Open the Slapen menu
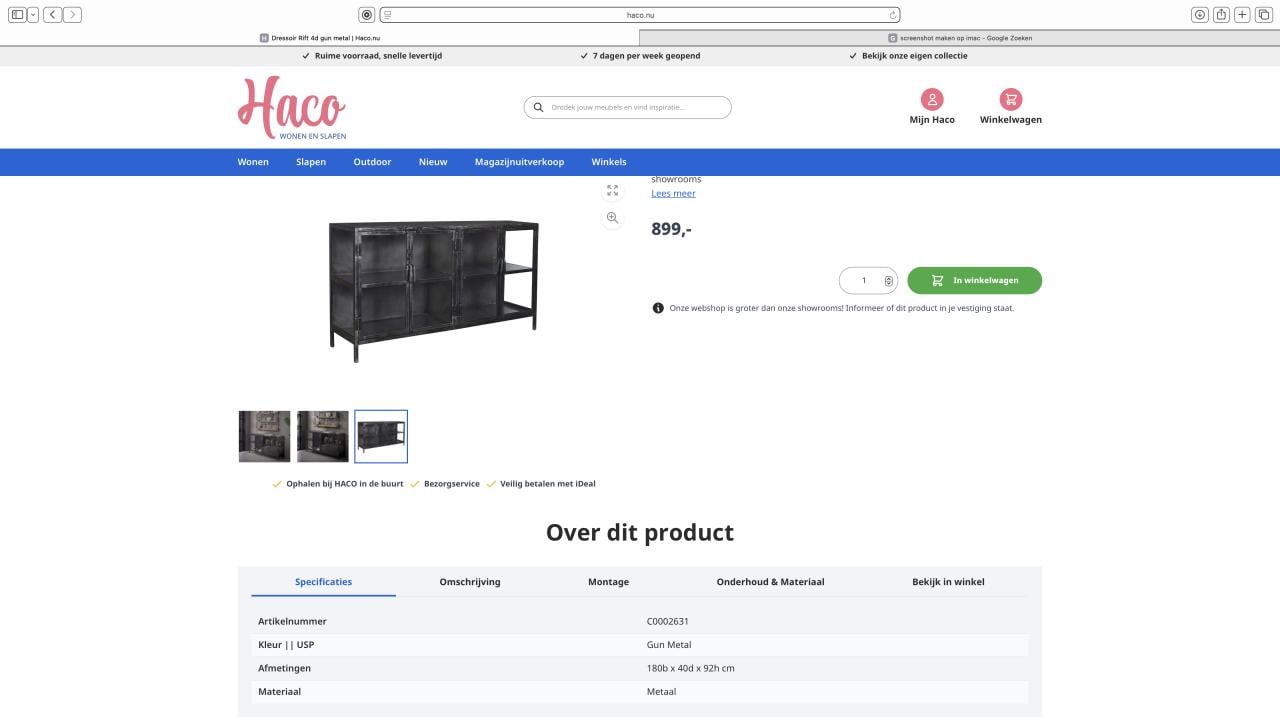1280x720 pixels. click(311, 162)
